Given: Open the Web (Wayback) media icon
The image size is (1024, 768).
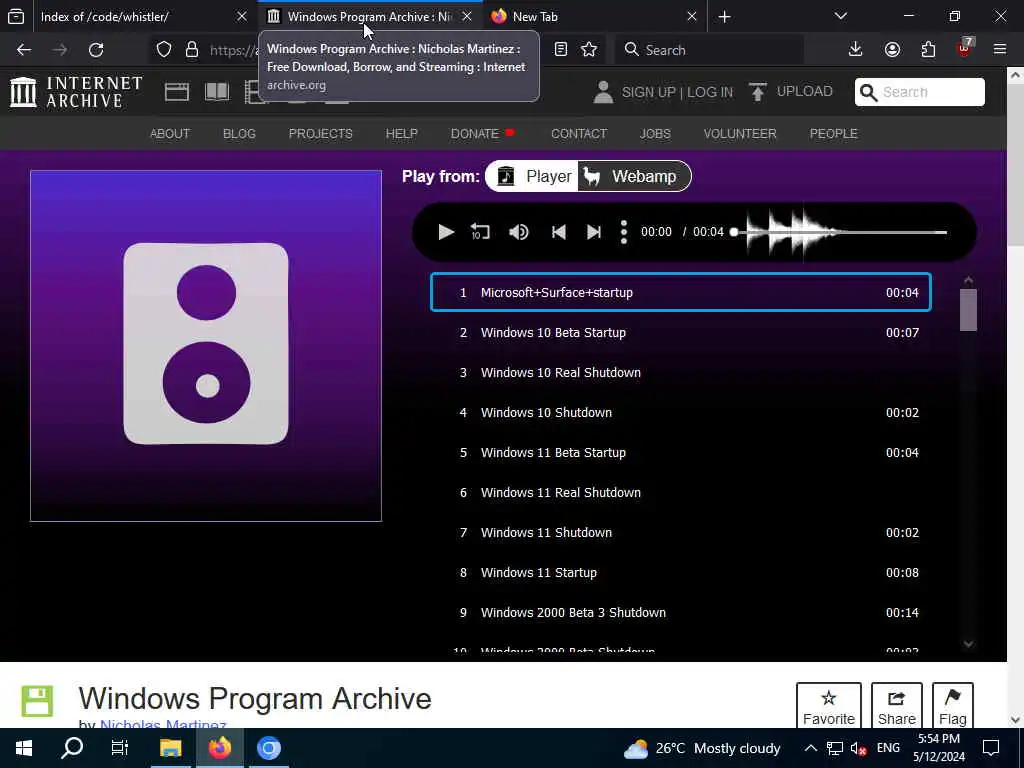Looking at the screenshot, I should tap(176, 92).
